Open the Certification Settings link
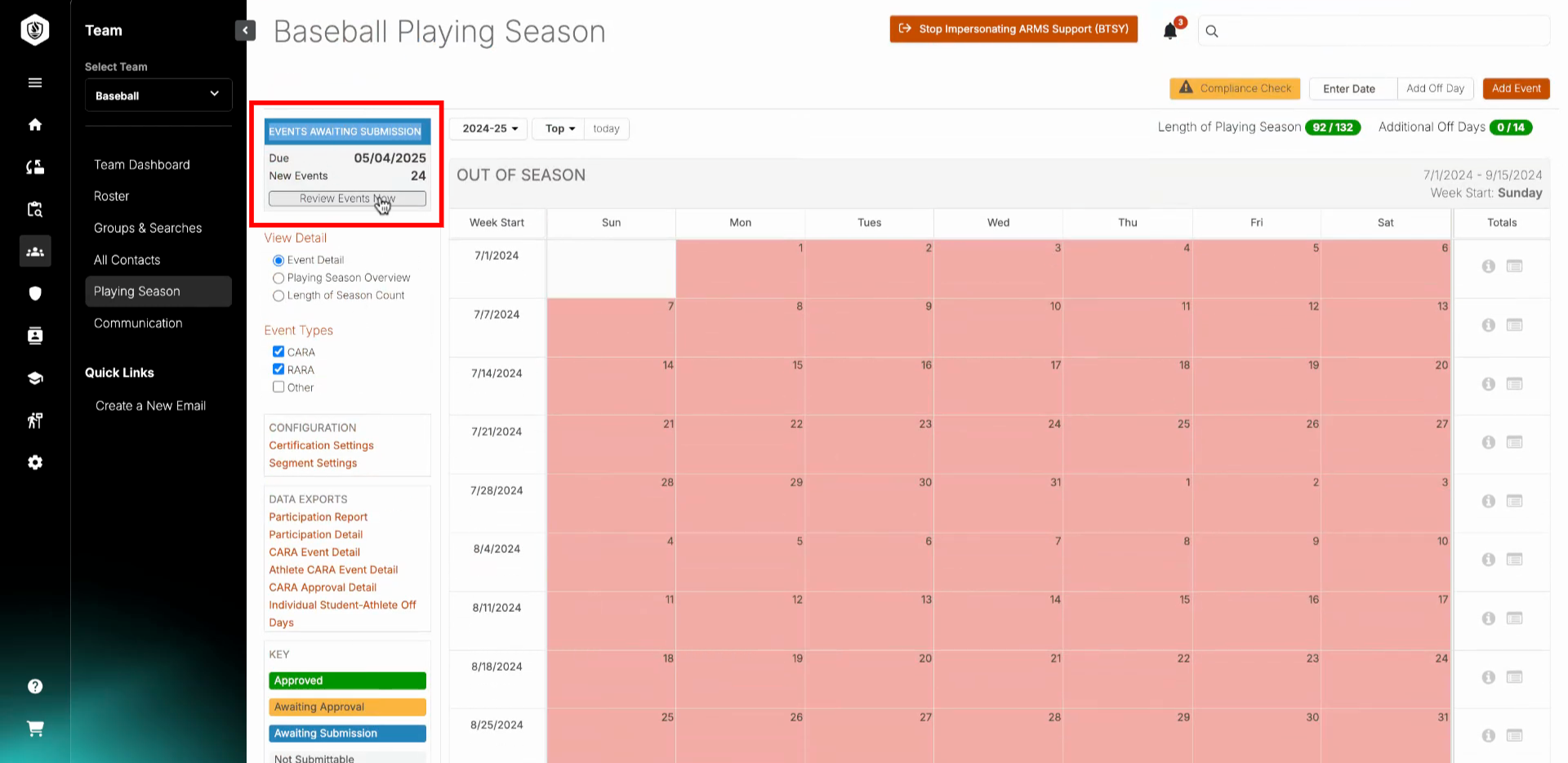 [x=321, y=445]
